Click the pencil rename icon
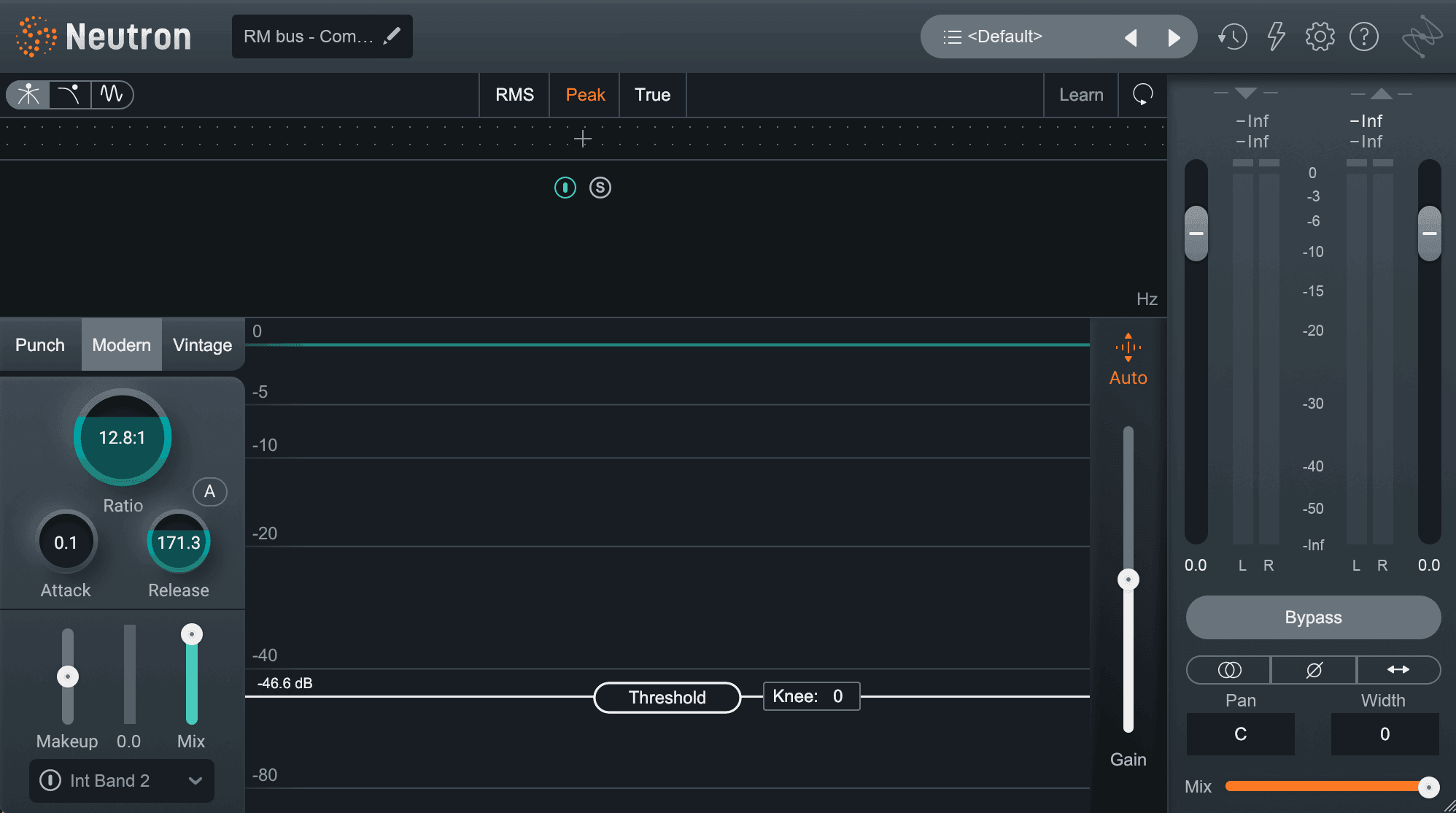 point(392,36)
